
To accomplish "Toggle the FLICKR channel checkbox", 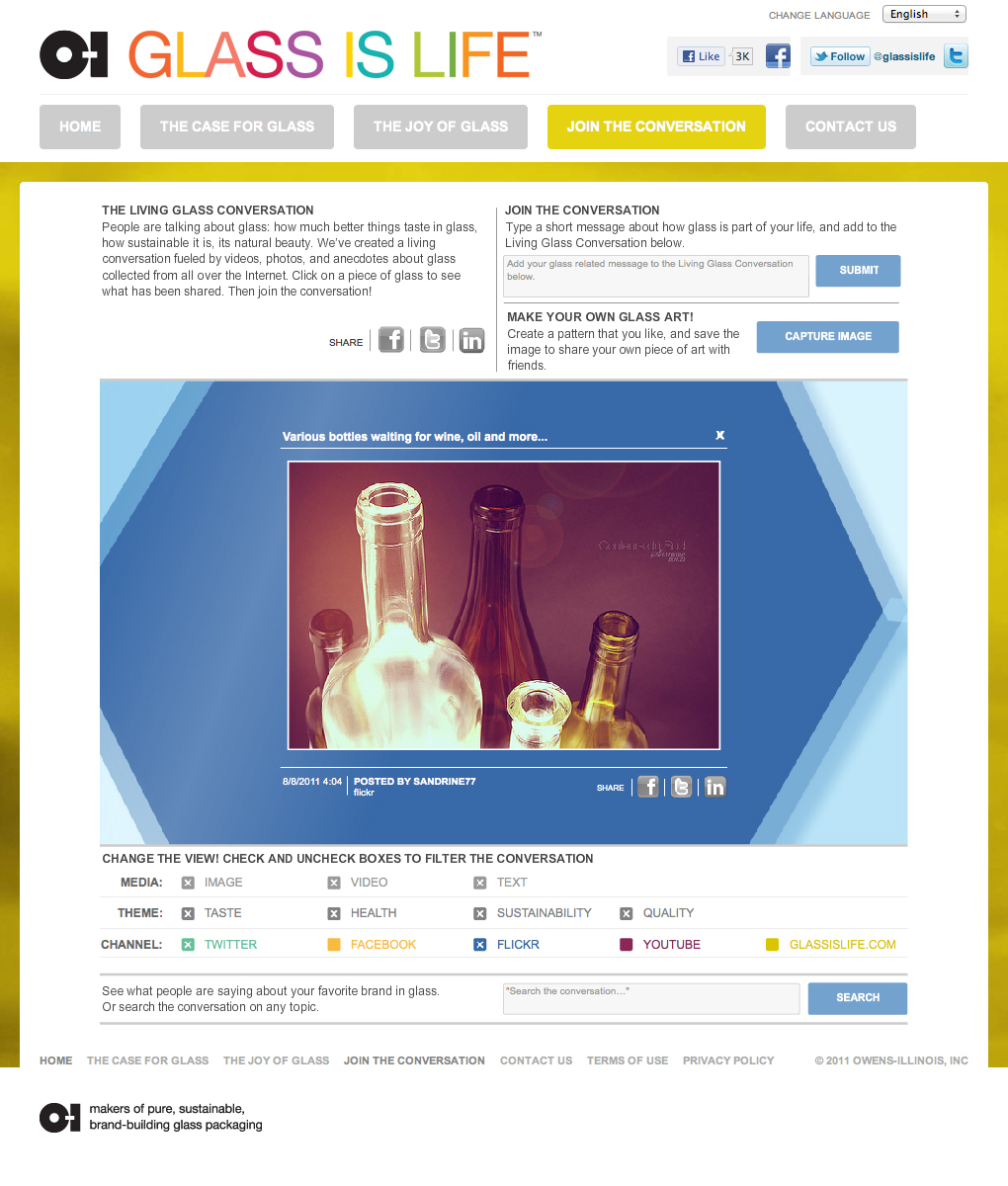I will coord(480,945).
